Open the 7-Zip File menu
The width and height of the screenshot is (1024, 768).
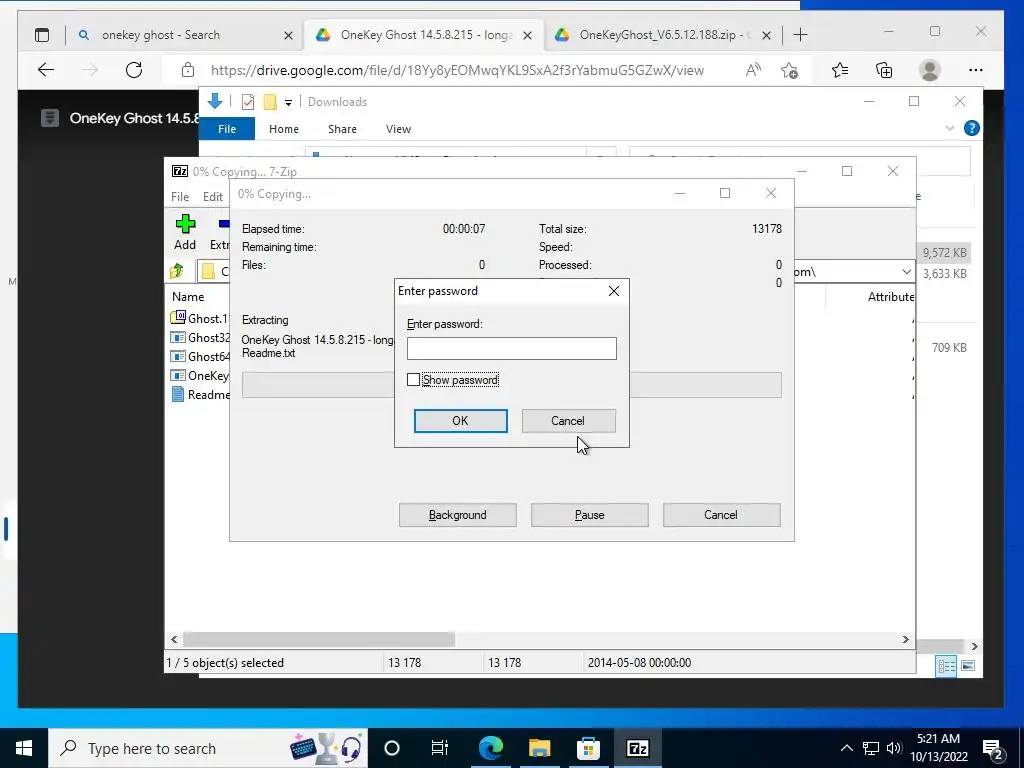point(180,197)
